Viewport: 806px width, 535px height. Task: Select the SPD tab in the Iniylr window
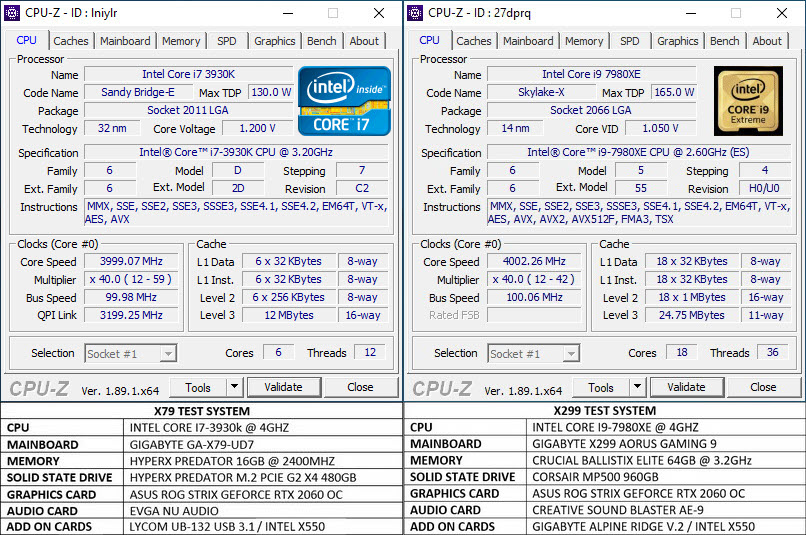227,41
